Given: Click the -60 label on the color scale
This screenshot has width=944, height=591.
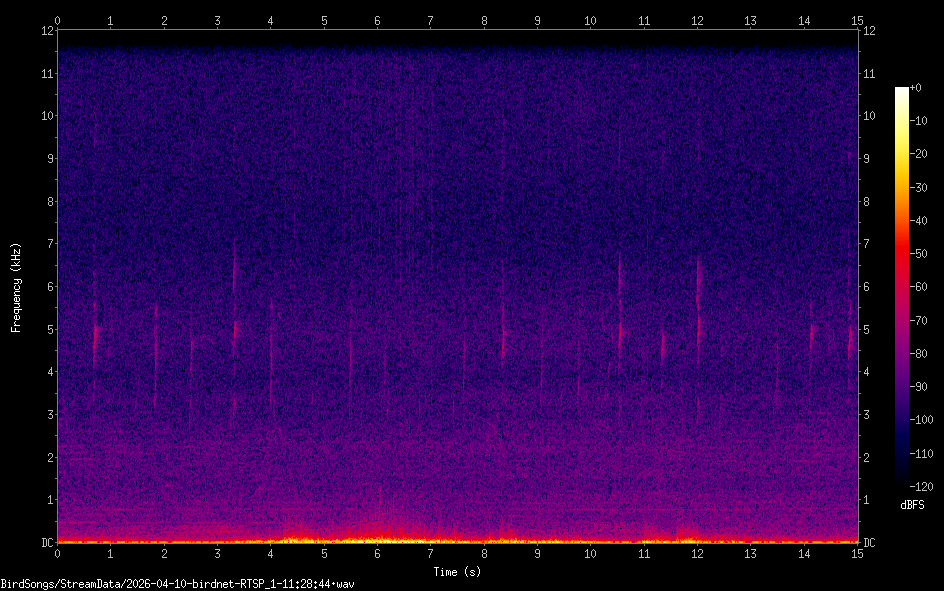Looking at the screenshot, I should click(x=921, y=287).
